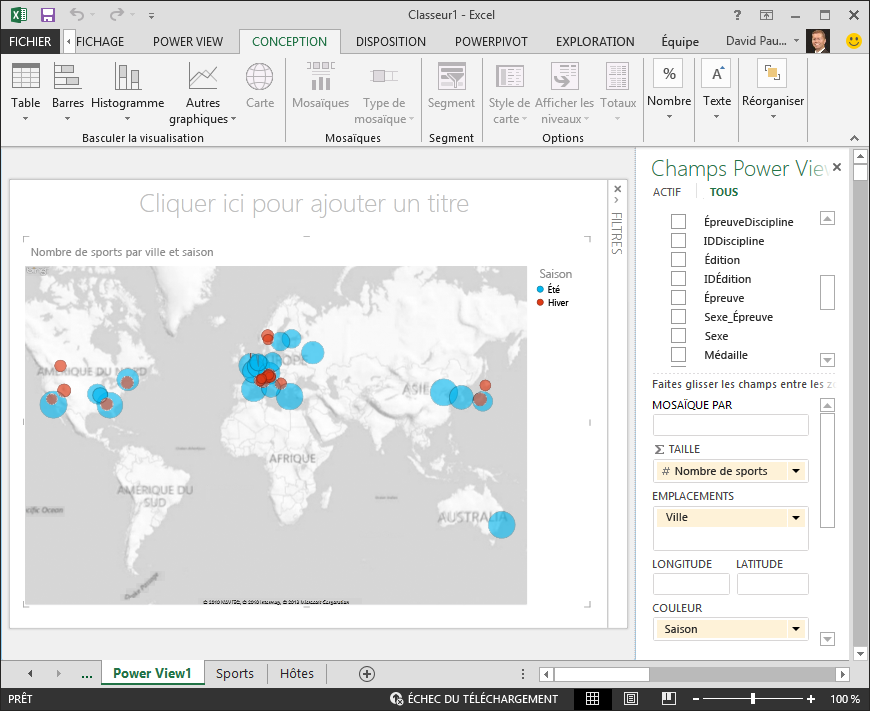The image size is (870, 711).
Task: Click the Hiver red legend color
Action: (540, 302)
